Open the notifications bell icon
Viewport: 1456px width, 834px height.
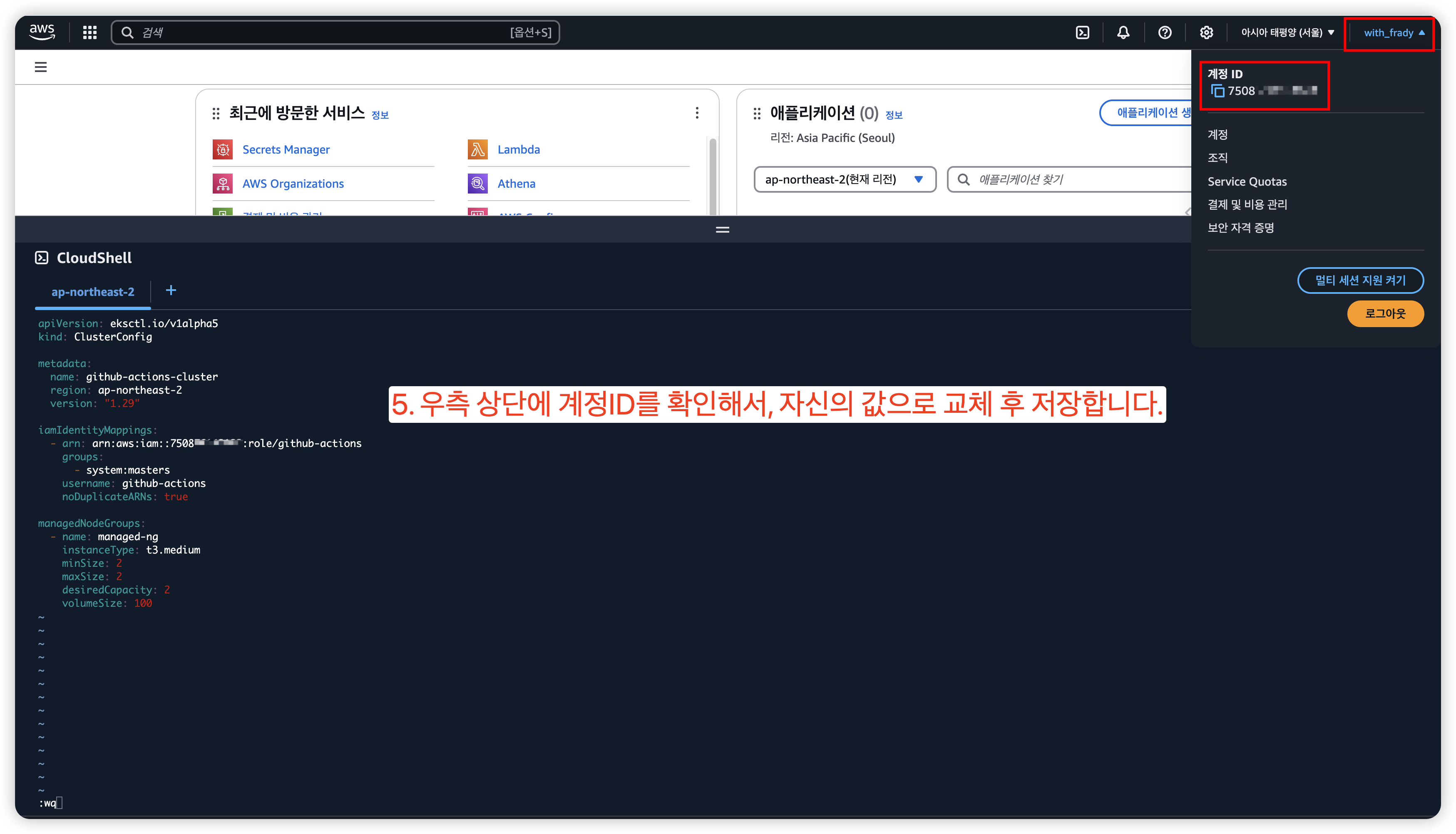pos(1123,32)
